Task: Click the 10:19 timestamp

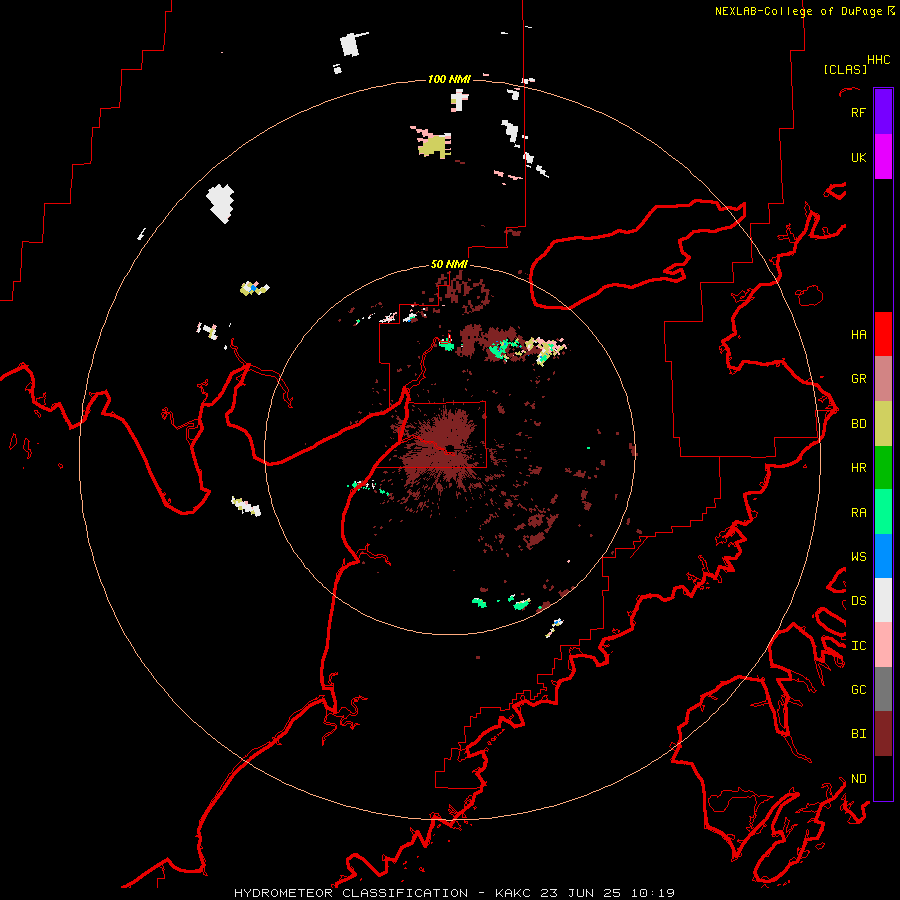Action: point(653,893)
